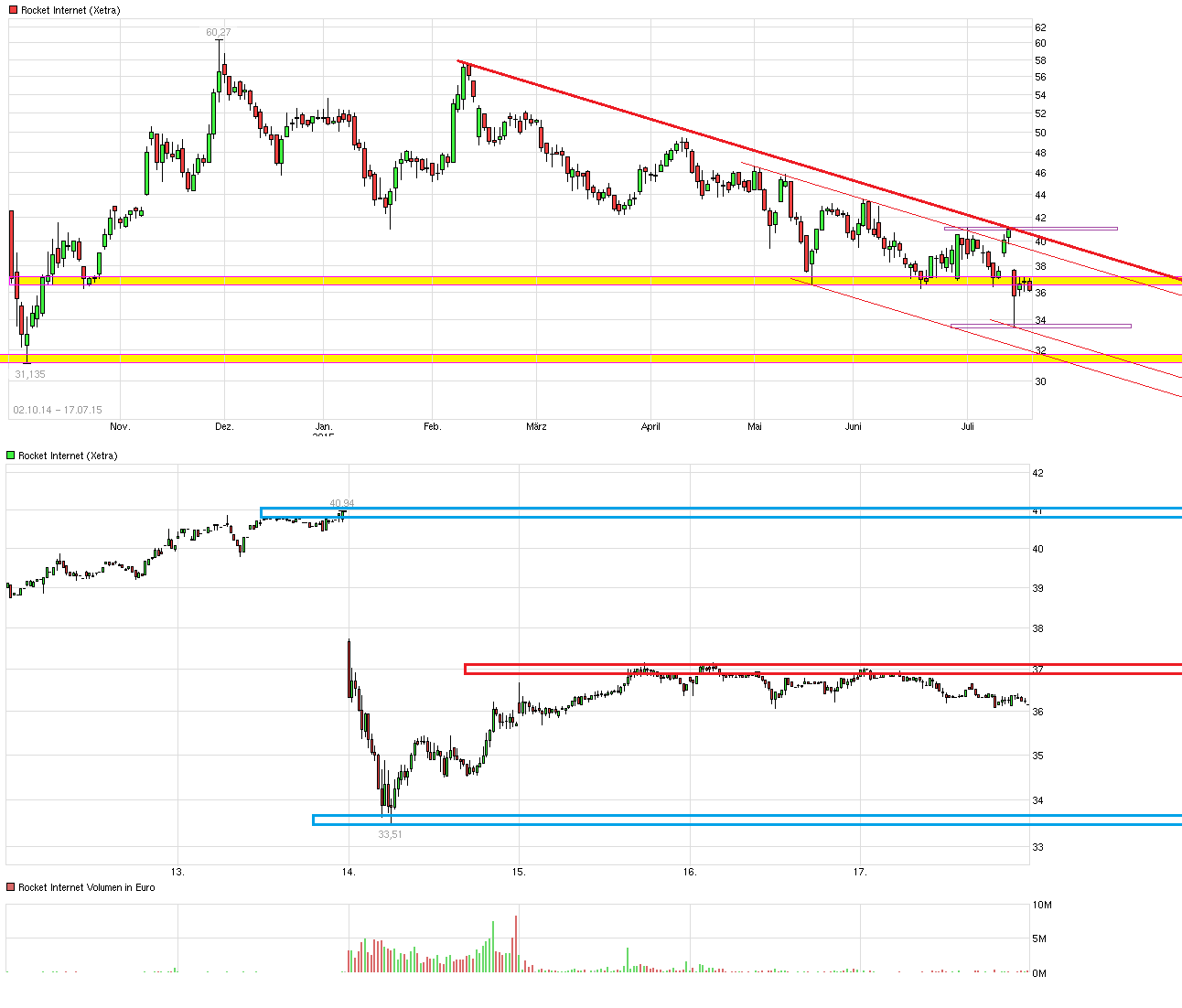
Task: Select the 'Juli' month label
Action: [968, 426]
